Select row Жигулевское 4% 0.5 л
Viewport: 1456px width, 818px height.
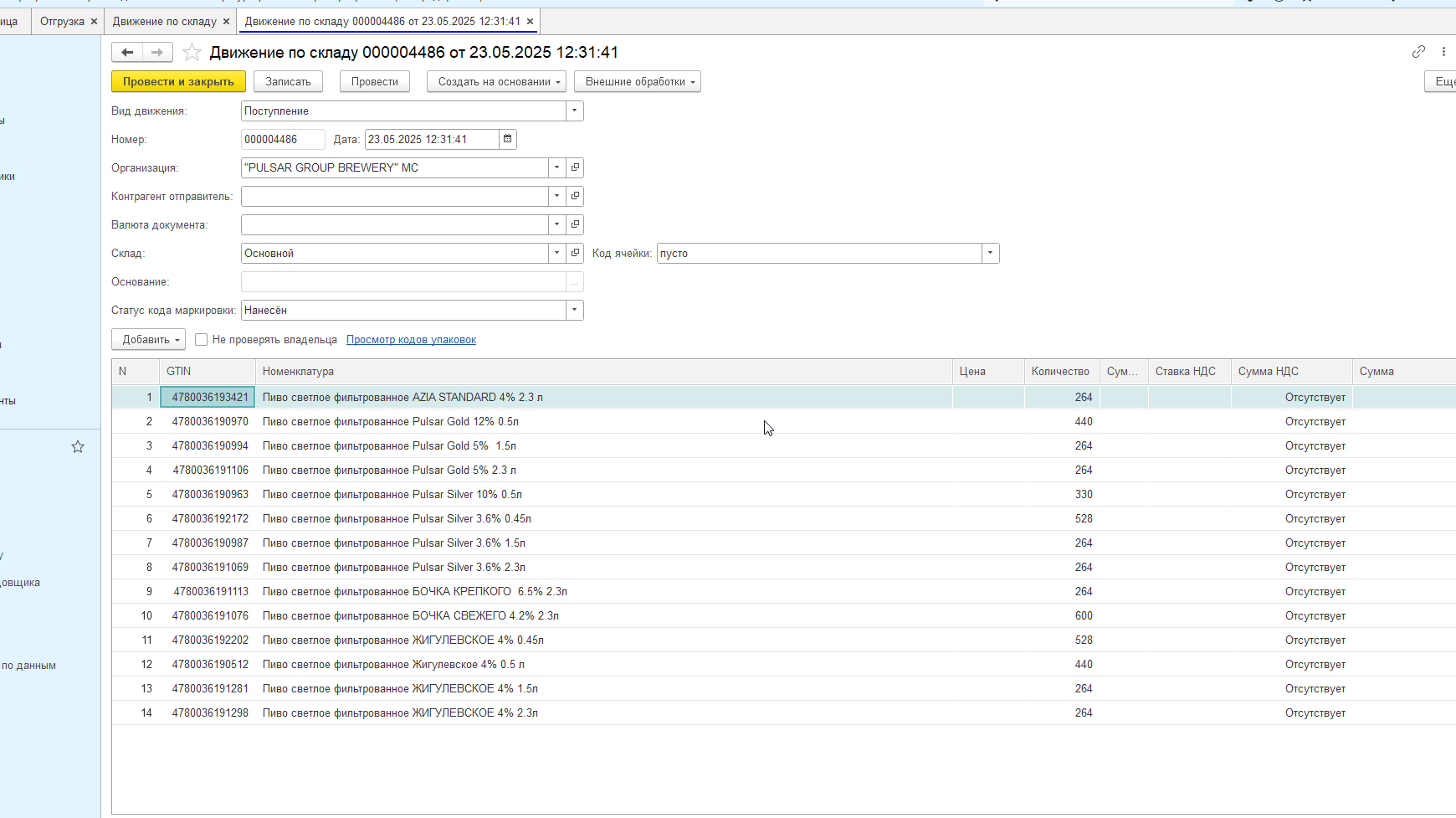[x=783, y=664]
